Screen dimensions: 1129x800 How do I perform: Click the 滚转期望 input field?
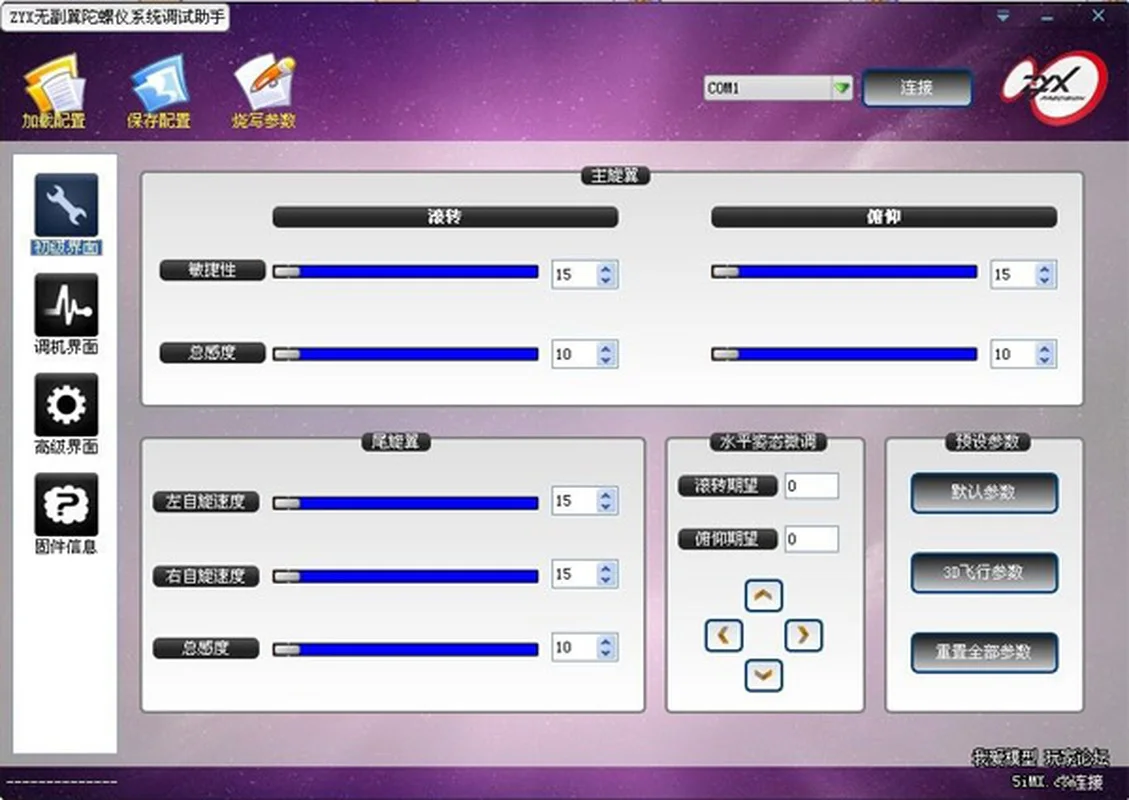(x=811, y=486)
